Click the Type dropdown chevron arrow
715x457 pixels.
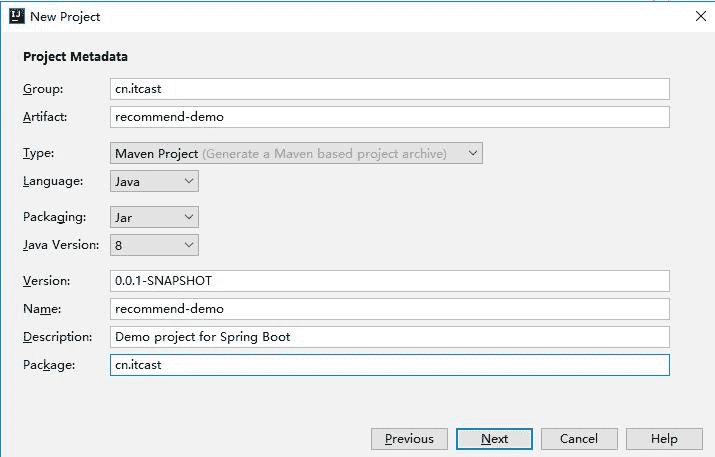473,153
